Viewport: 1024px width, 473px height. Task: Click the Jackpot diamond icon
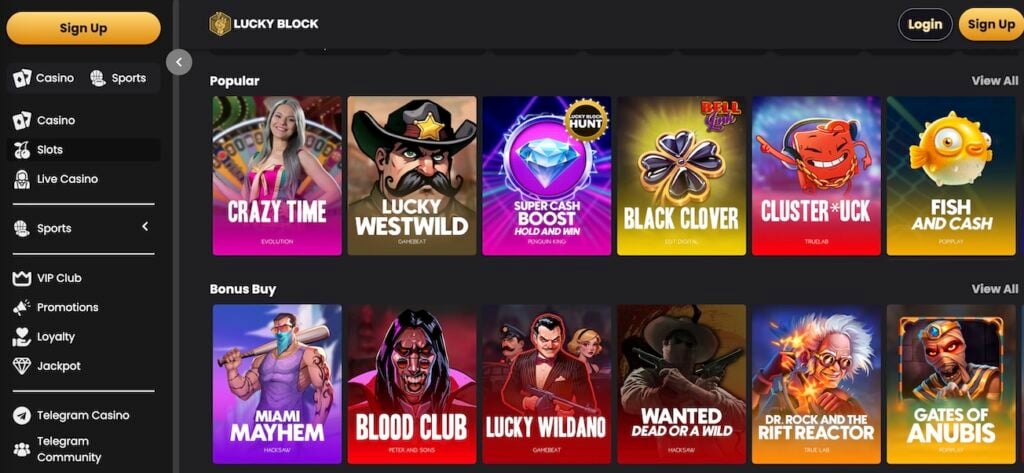pyautogui.click(x=22, y=366)
